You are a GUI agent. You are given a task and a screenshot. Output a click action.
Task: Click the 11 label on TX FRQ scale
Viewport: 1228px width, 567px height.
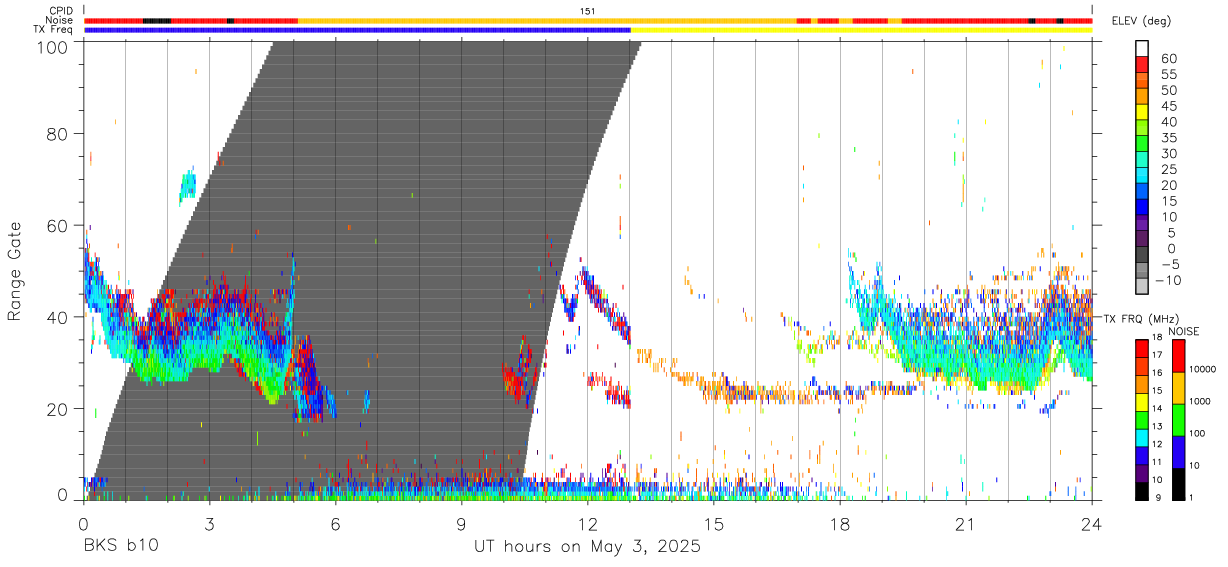[x=1157, y=463]
